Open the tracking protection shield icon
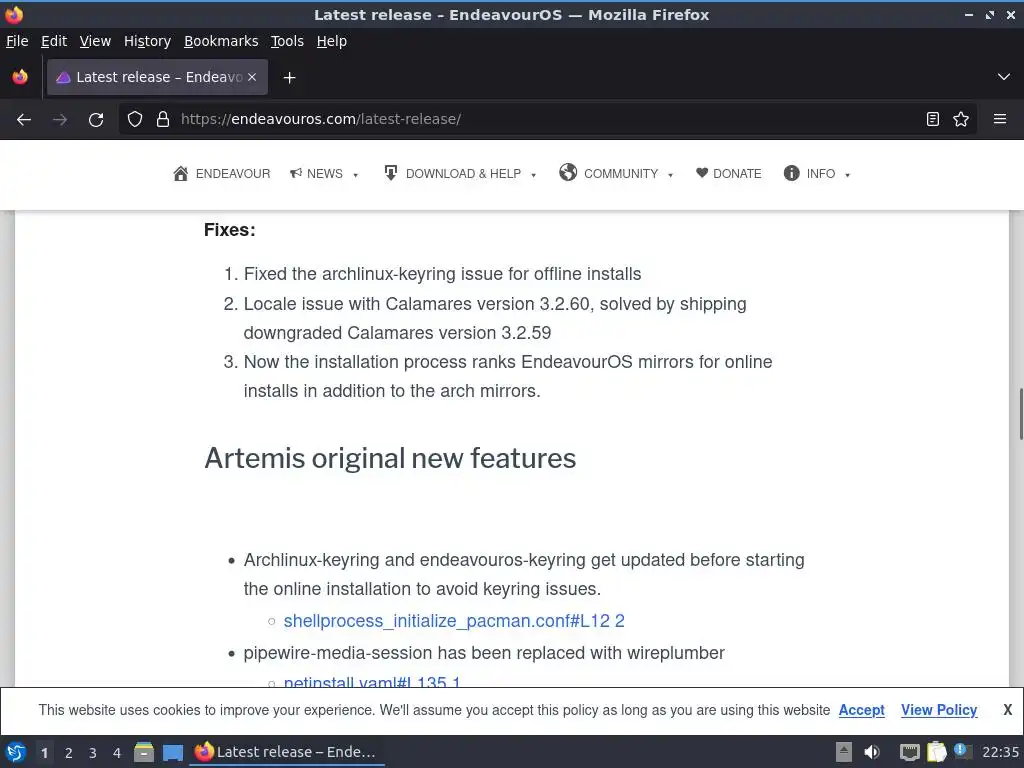The height and width of the screenshot is (768, 1024). pyautogui.click(x=135, y=119)
